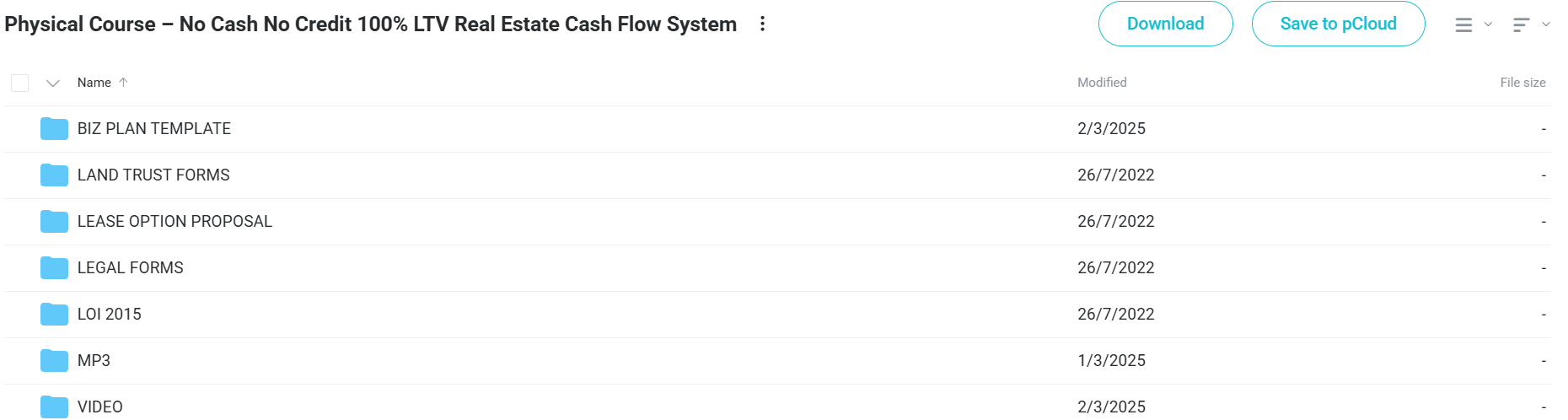The image size is (1568, 420).
Task: Click the BIZ PLAN TEMPLATE folder icon
Action: tap(54, 129)
